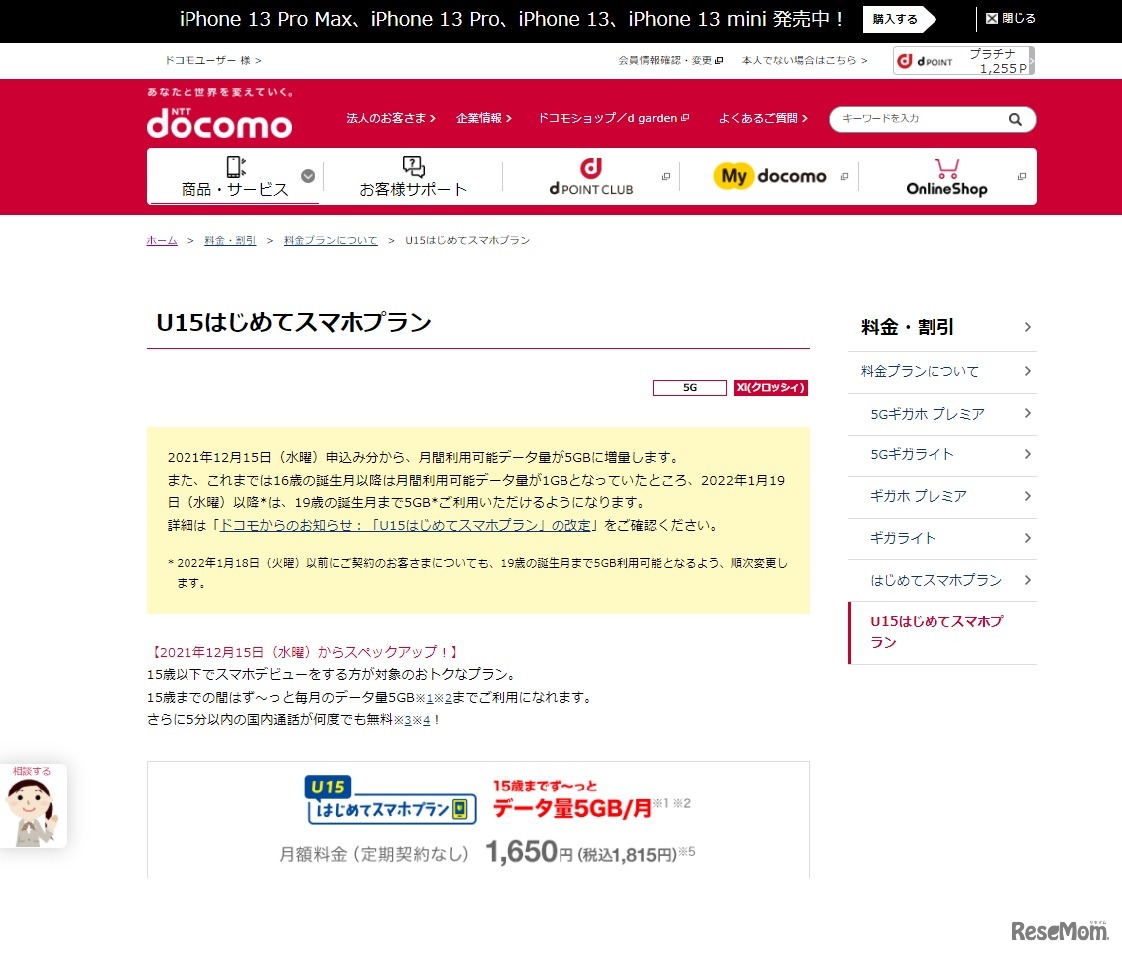1122x954 pixels.
Task: Open the d POINT balance badge
Action: pos(963,61)
